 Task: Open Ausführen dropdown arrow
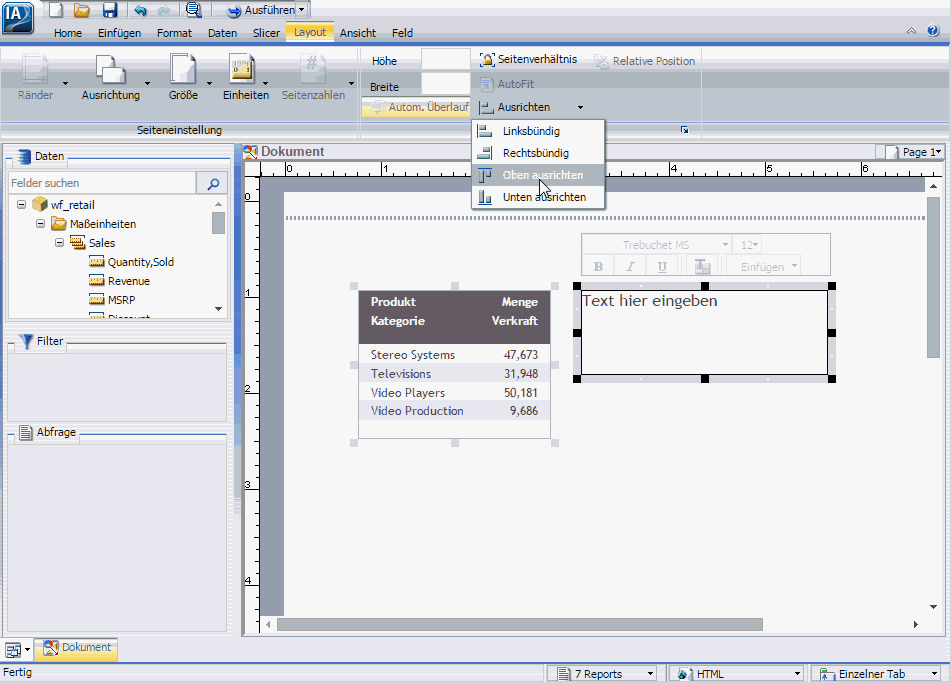301,10
